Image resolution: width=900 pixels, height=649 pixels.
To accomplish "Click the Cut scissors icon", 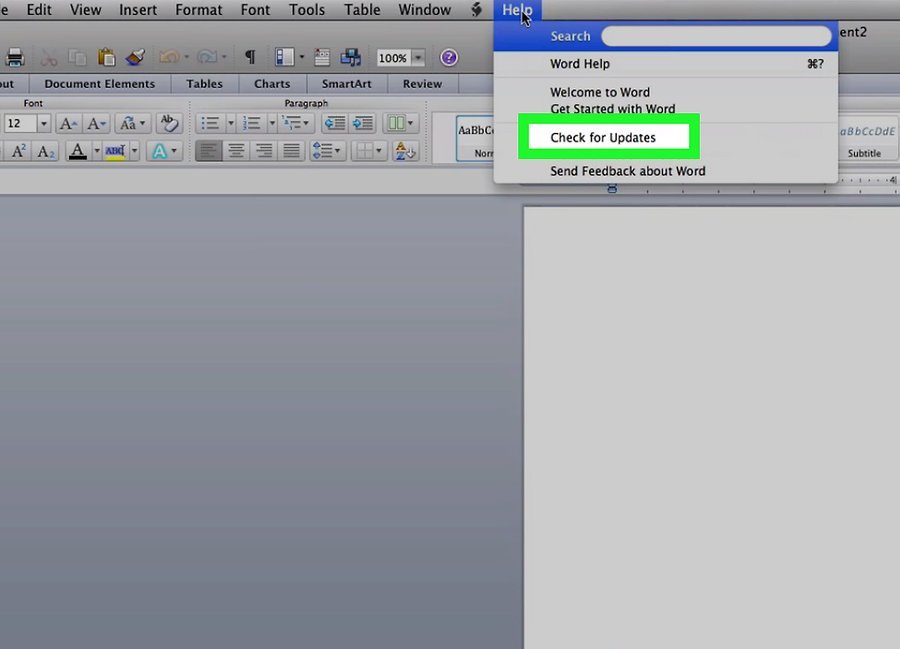I will pyautogui.click(x=49, y=57).
